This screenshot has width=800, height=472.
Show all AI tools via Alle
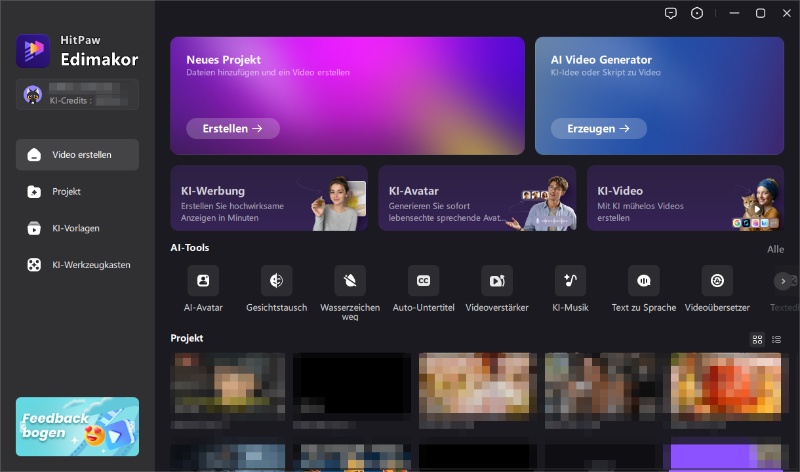(x=776, y=249)
